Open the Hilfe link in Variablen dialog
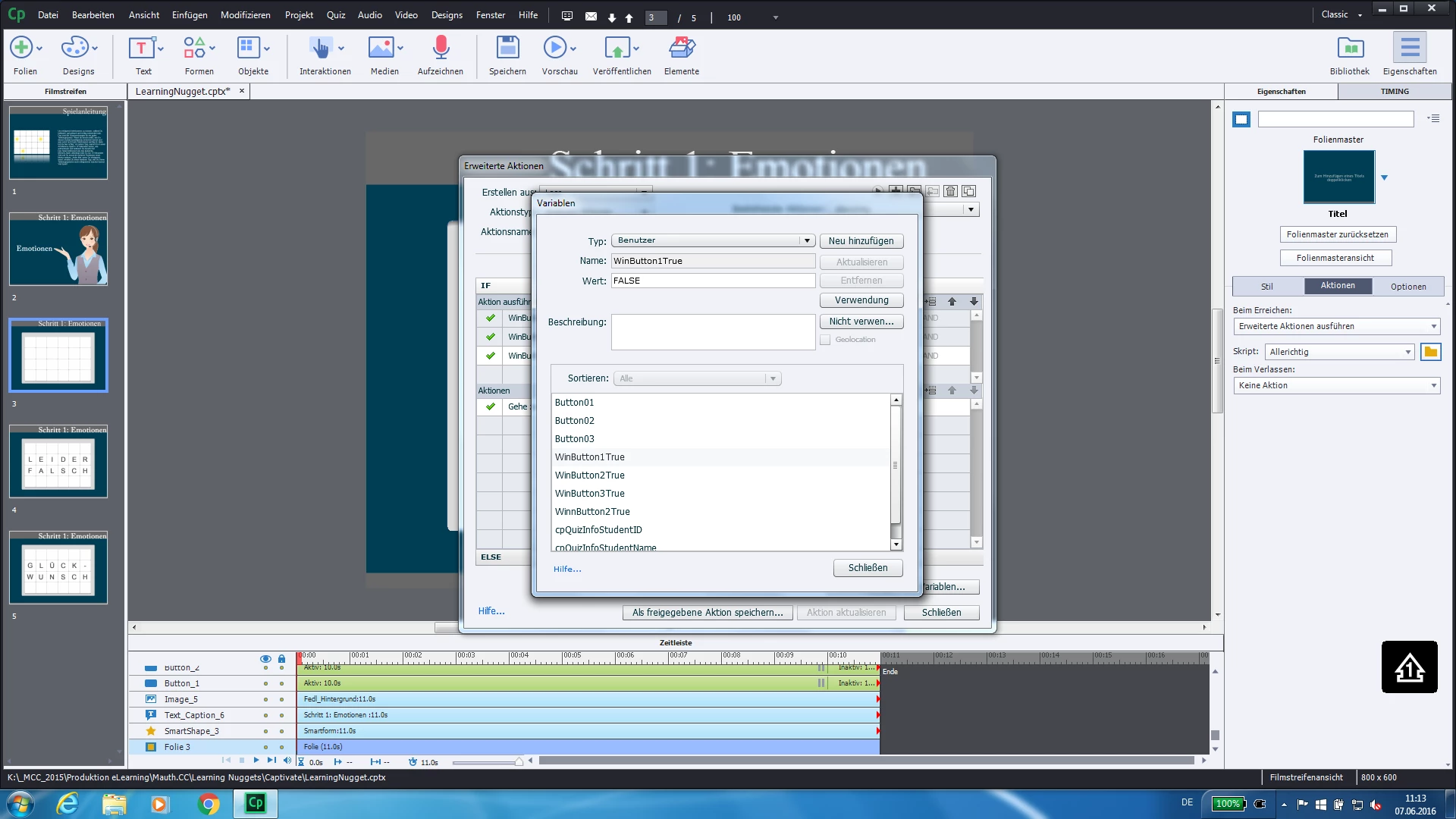Image resolution: width=1456 pixels, height=819 pixels. pyautogui.click(x=566, y=569)
